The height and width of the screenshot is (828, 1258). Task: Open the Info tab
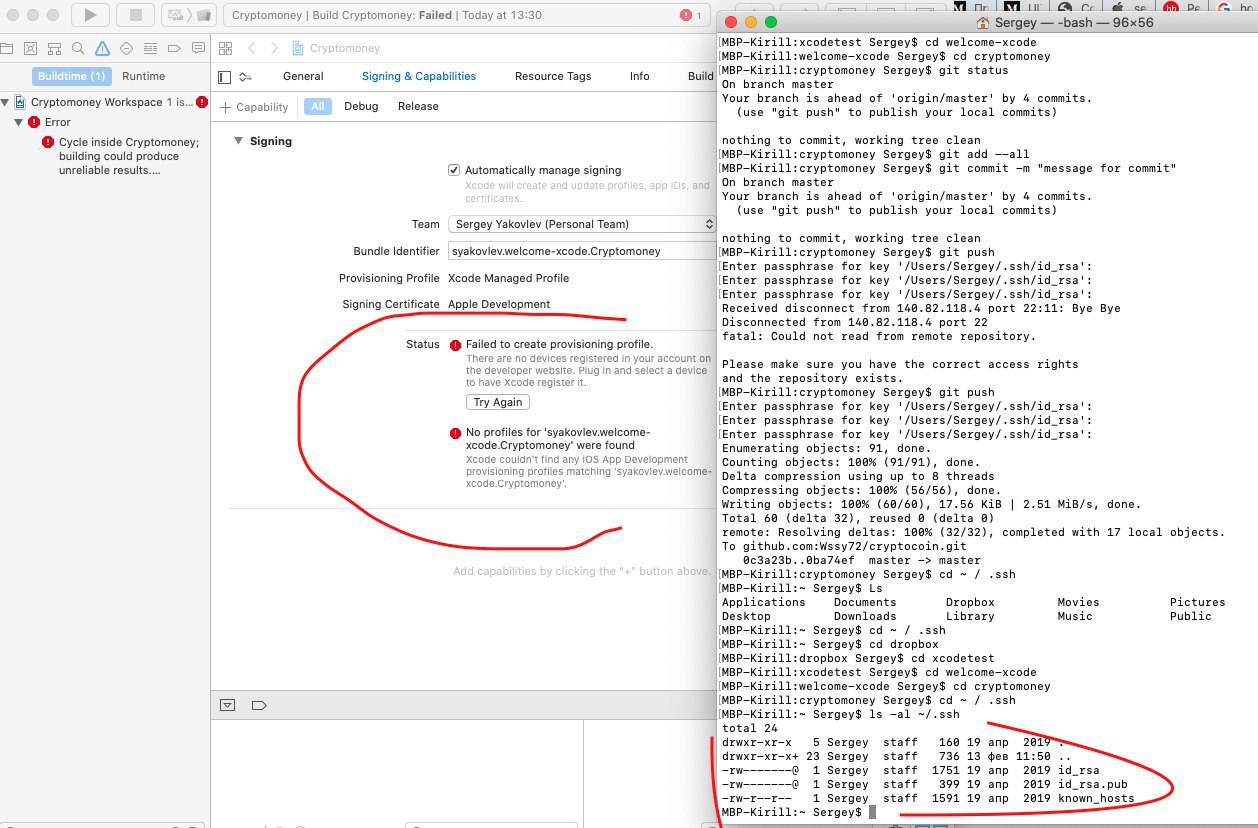pos(640,76)
